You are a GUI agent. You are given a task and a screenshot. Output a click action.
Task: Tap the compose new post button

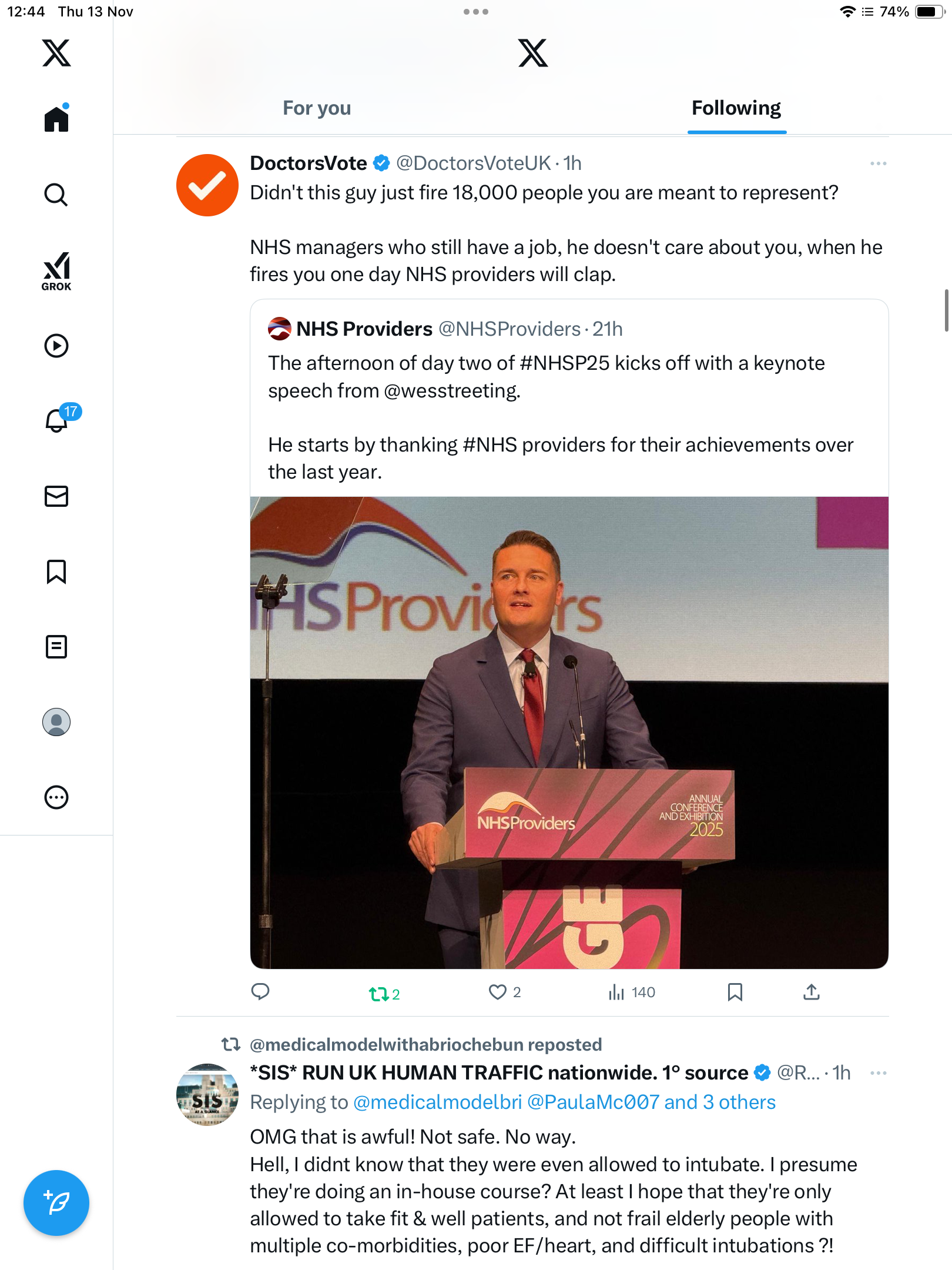56,1203
